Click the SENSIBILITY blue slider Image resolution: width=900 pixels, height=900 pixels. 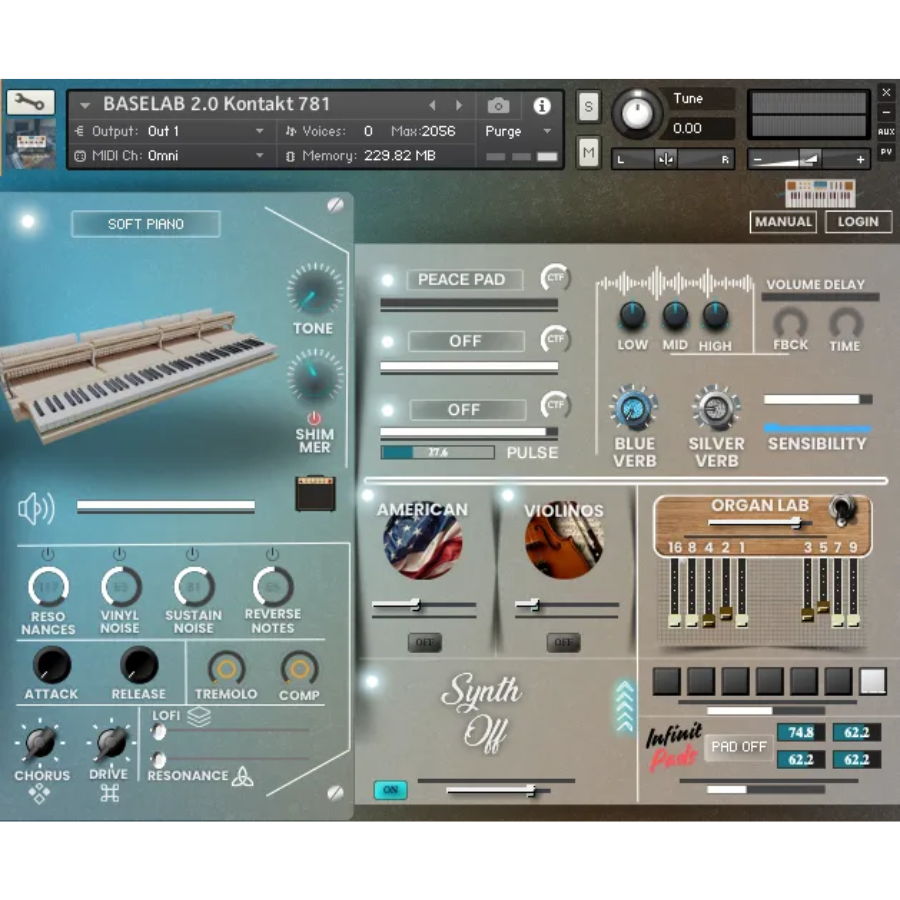pyautogui.click(x=818, y=428)
